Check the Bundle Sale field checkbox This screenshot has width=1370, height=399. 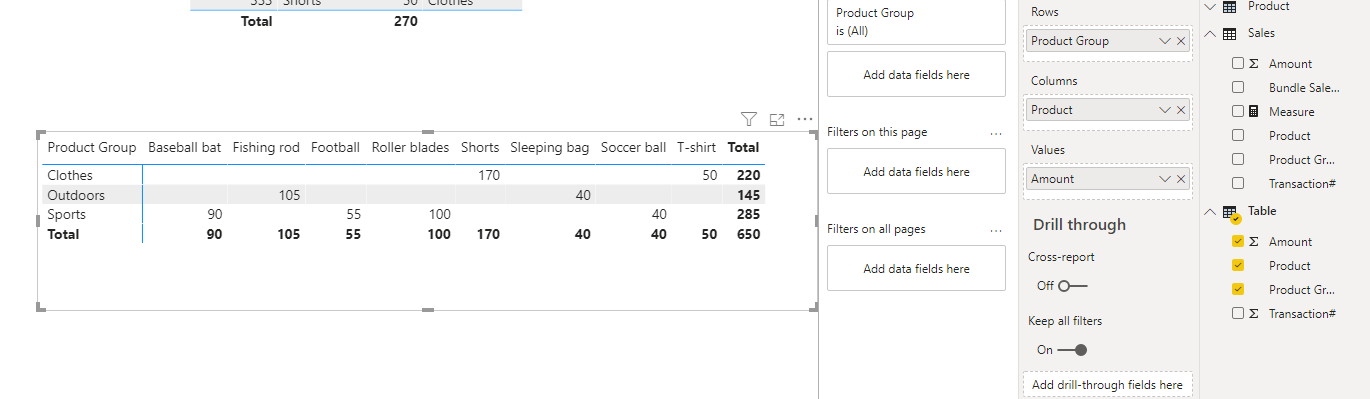click(1238, 87)
